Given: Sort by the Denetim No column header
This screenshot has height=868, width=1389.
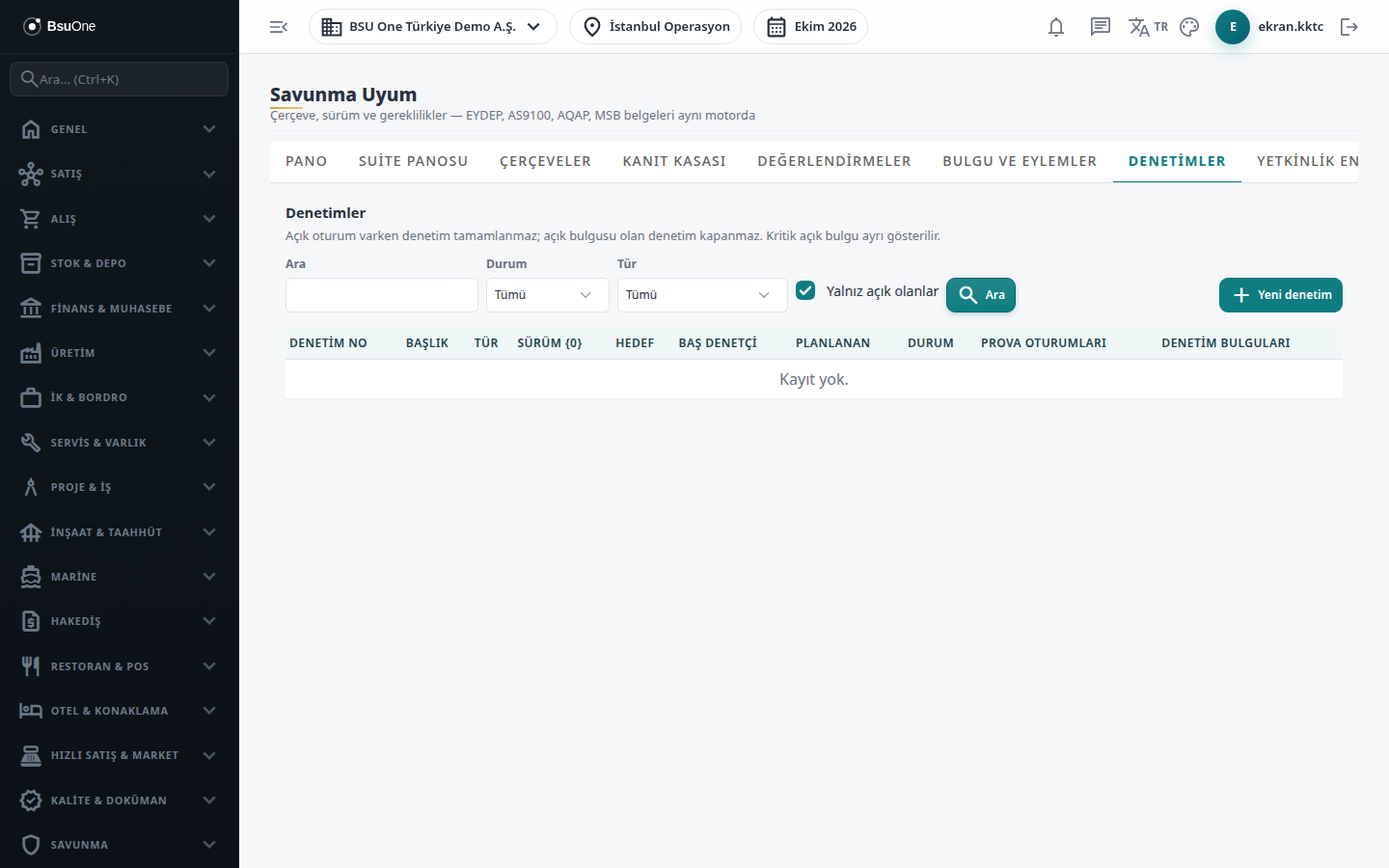Looking at the screenshot, I should 328,343.
